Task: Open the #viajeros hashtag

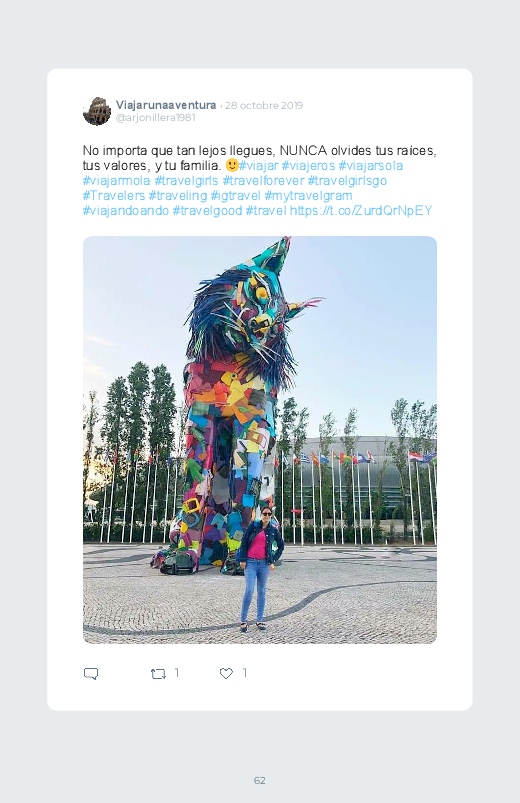Action: 308,166
